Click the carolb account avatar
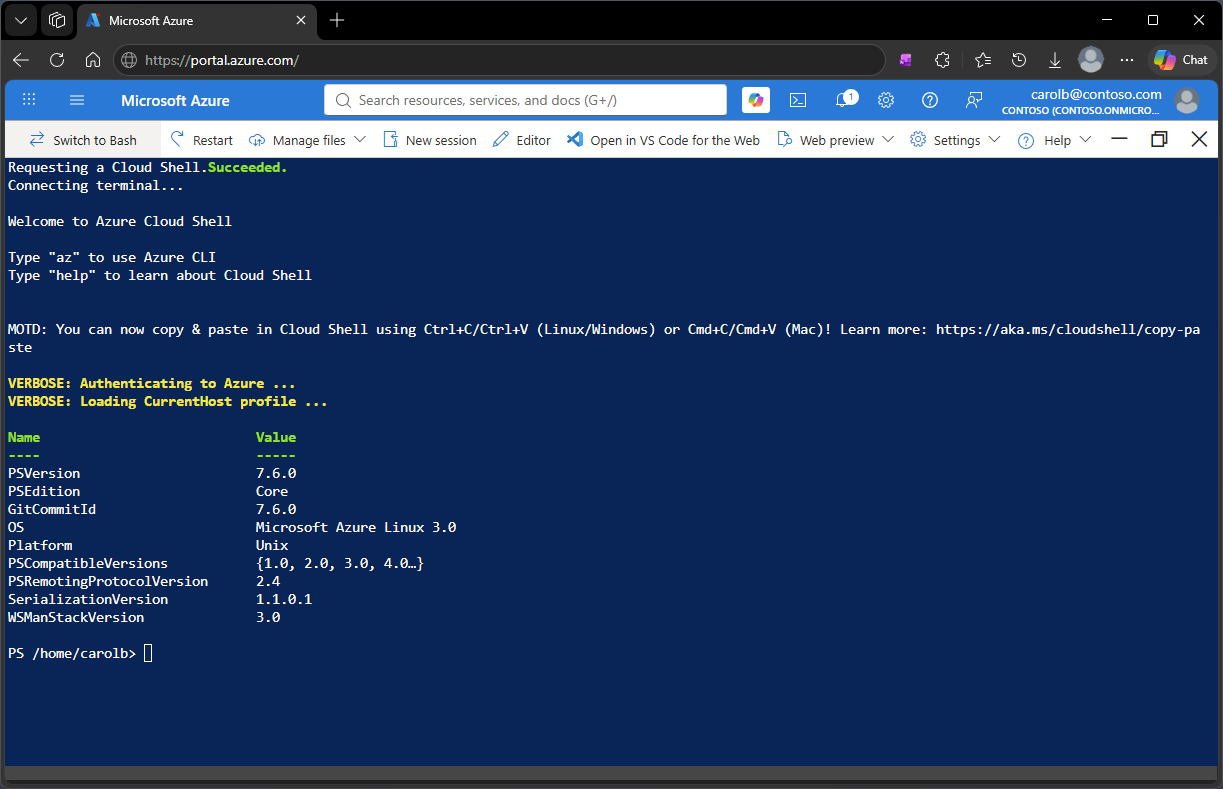This screenshot has width=1223, height=789. (x=1187, y=100)
